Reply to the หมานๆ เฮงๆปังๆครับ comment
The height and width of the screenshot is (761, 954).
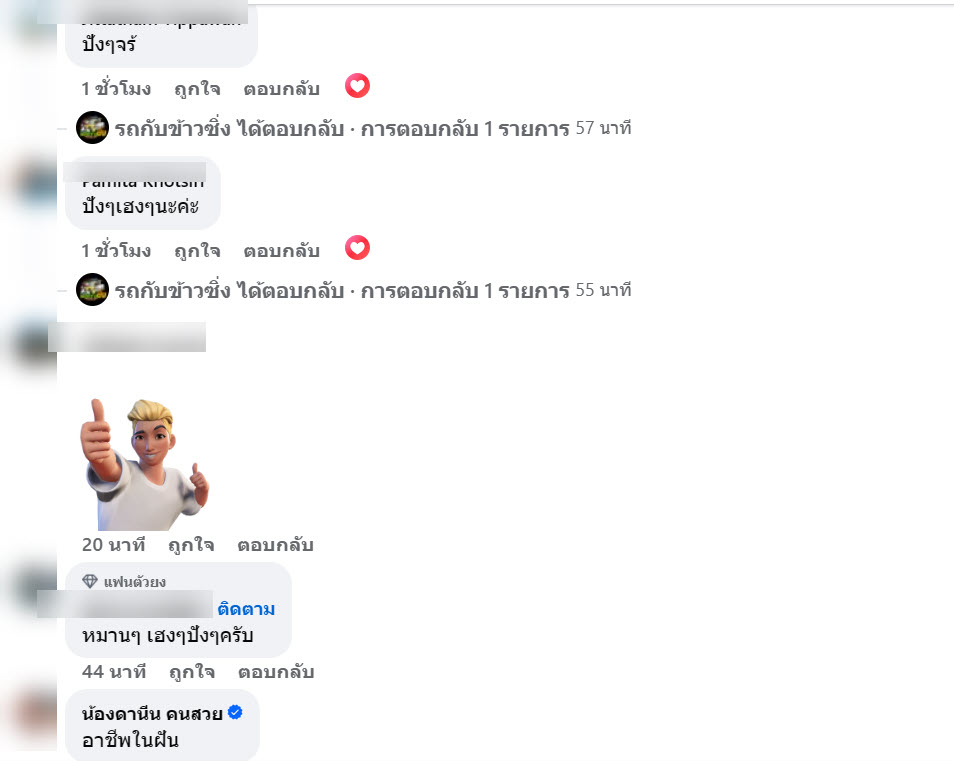pyautogui.click(x=276, y=672)
